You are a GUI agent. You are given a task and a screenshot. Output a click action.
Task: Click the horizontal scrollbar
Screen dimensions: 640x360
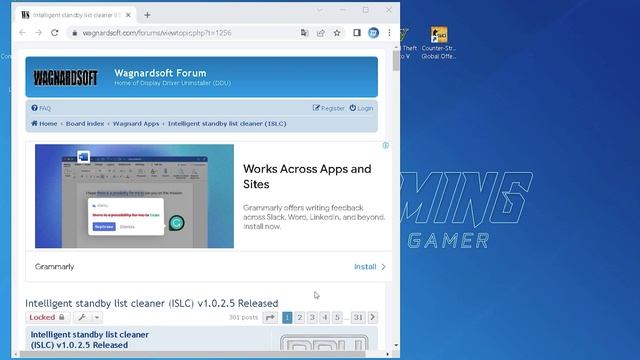[192, 354]
